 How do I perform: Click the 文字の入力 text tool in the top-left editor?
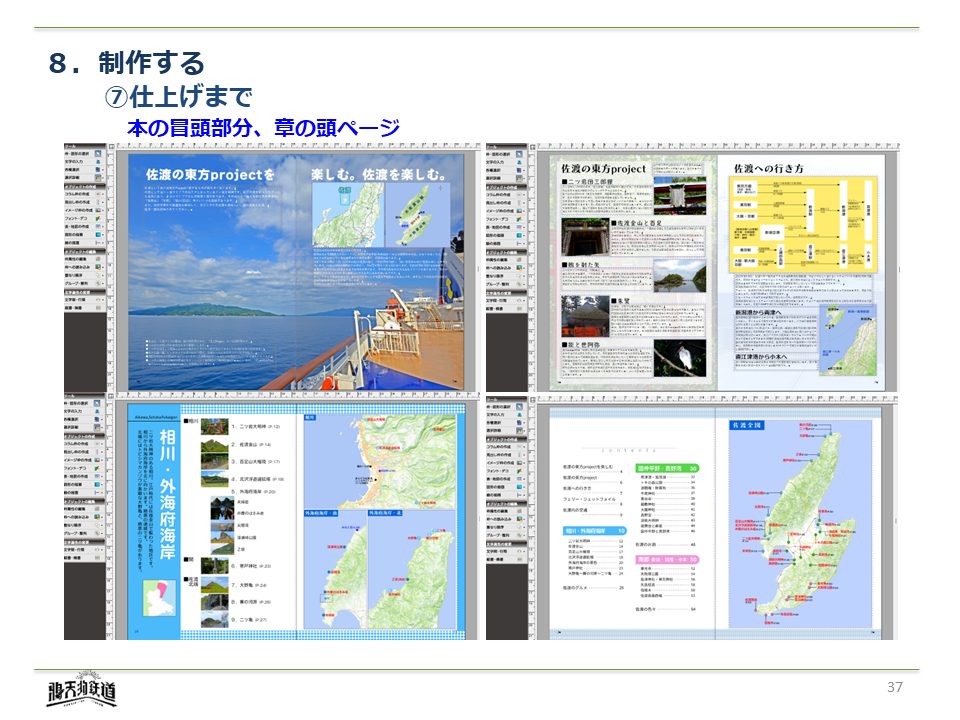(x=84, y=163)
